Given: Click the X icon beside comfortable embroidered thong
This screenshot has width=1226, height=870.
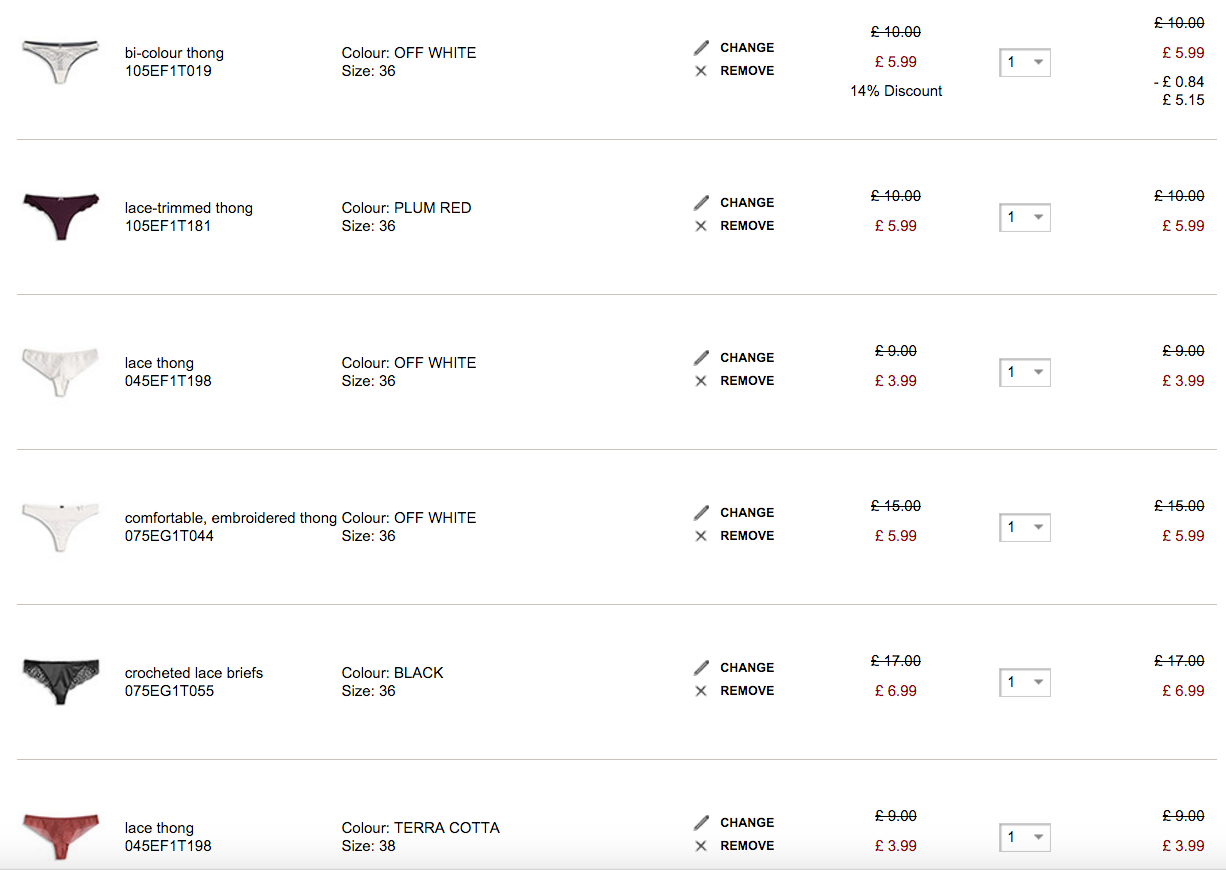Looking at the screenshot, I should click(701, 536).
